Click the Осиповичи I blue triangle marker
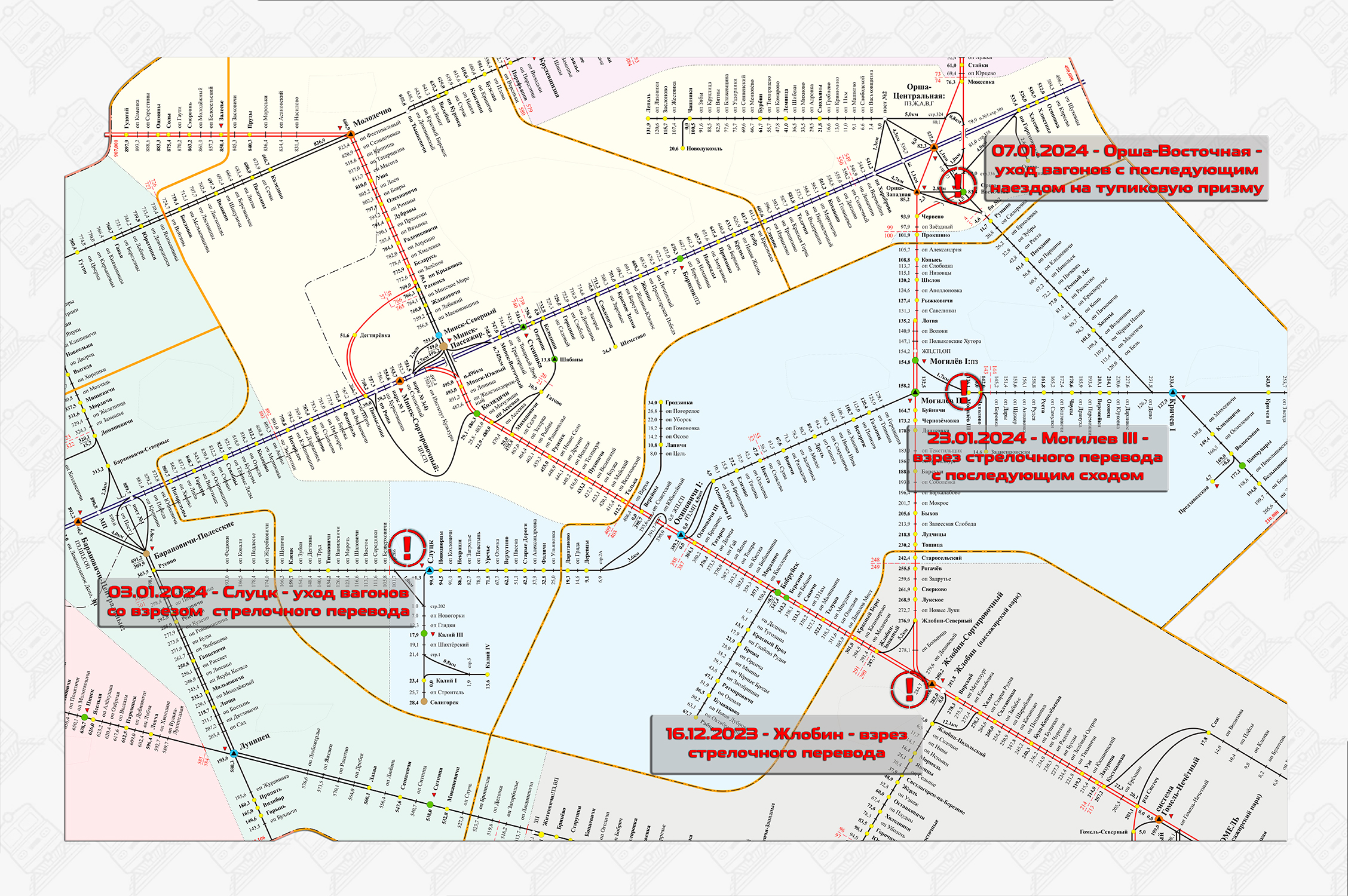This screenshot has height=896, width=1348. pos(681,535)
